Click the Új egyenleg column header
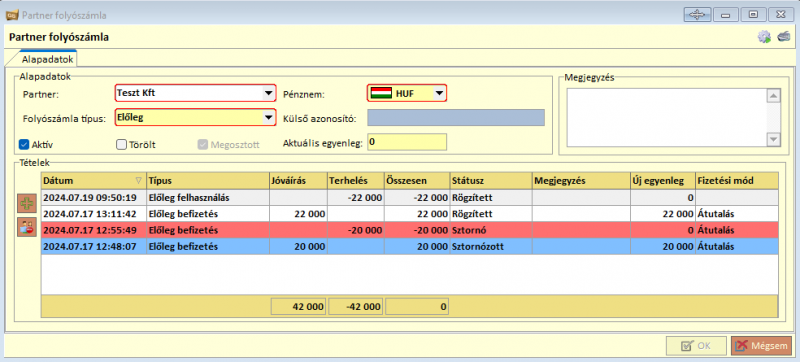The width and height of the screenshot is (800, 362). click(x=663, y=180)
